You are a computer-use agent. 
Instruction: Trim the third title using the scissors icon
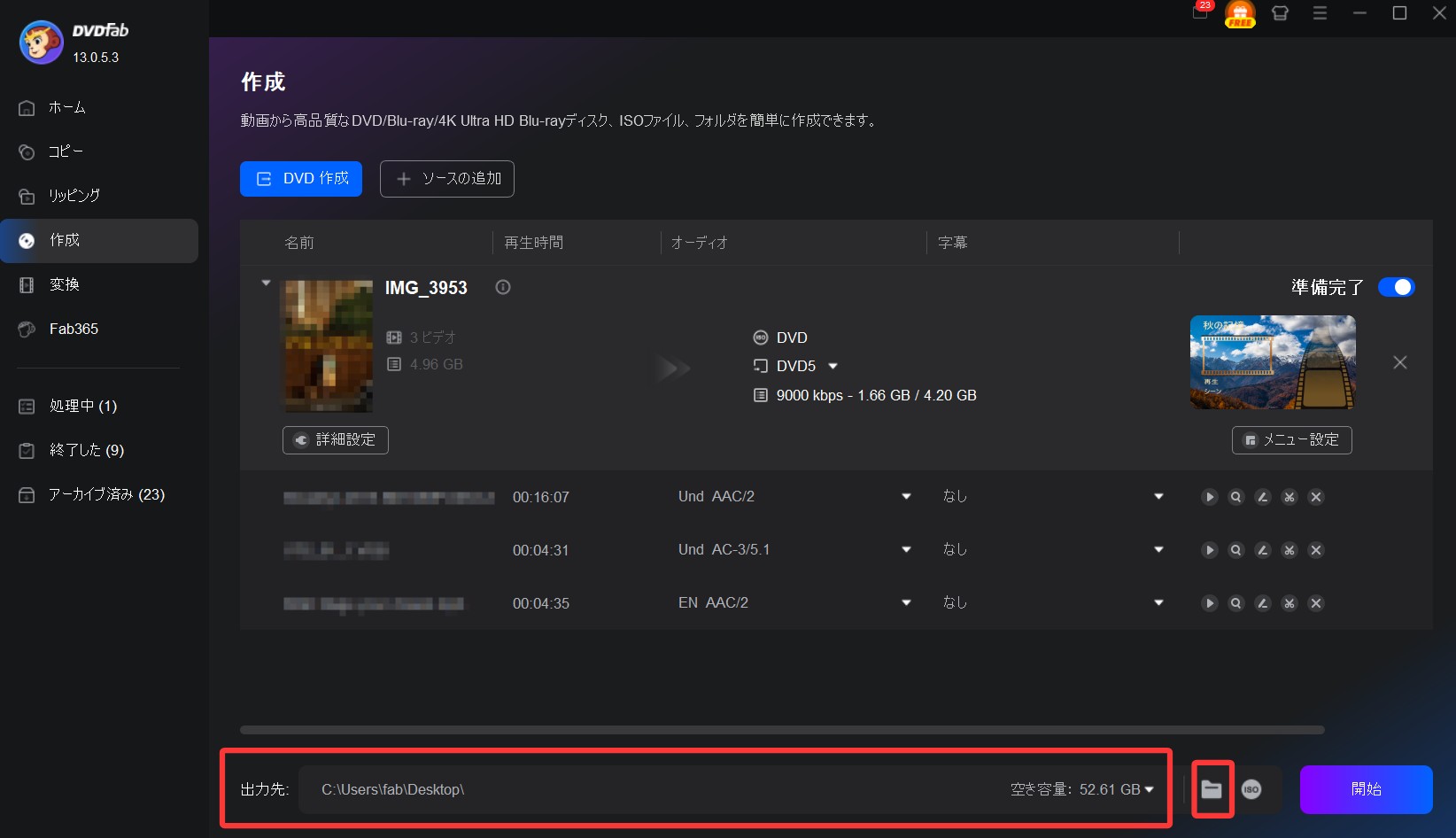pyautogui.click(x=1289, y=603)
